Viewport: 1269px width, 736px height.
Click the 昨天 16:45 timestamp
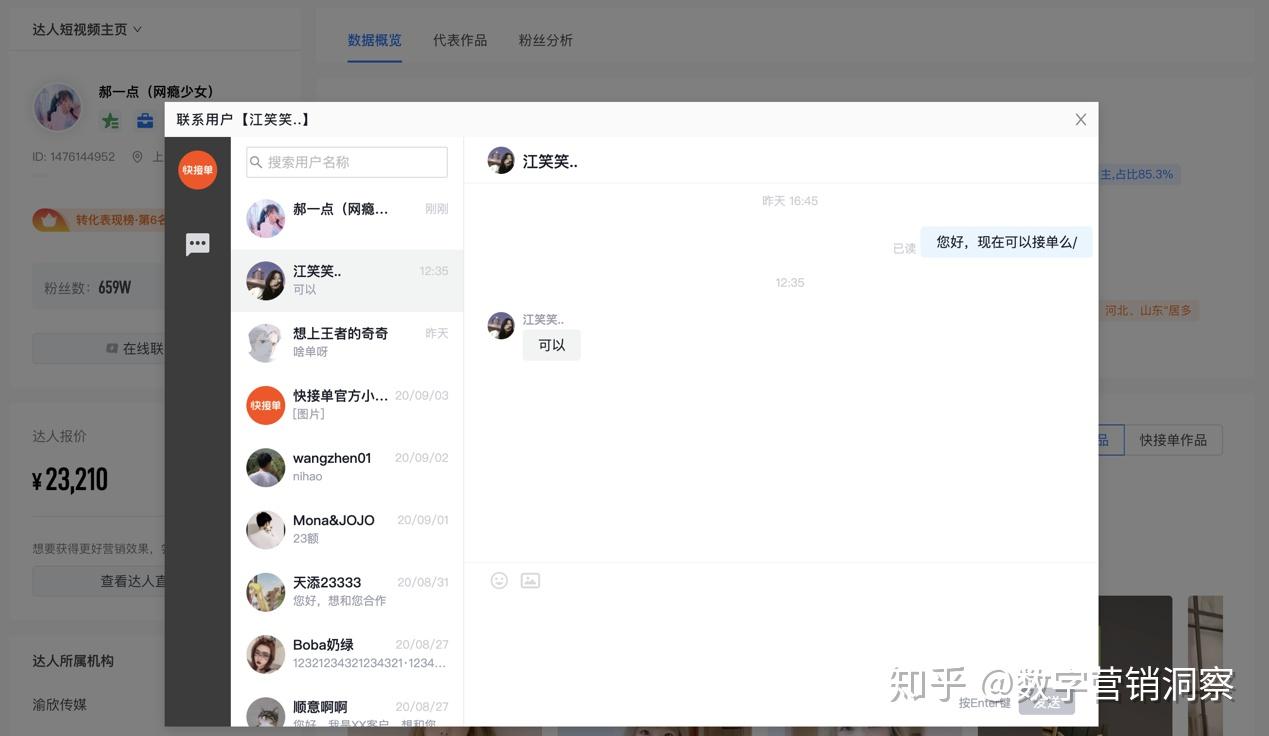click(x=790, y=201)
